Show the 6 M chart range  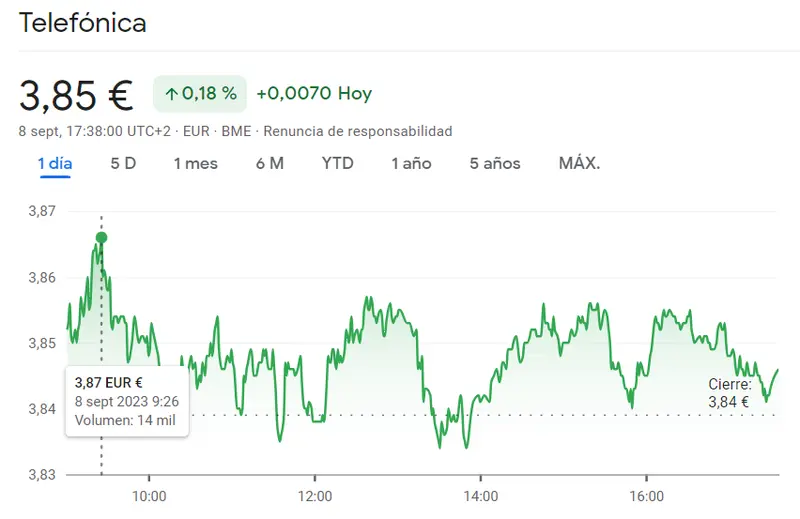(269, 163)
